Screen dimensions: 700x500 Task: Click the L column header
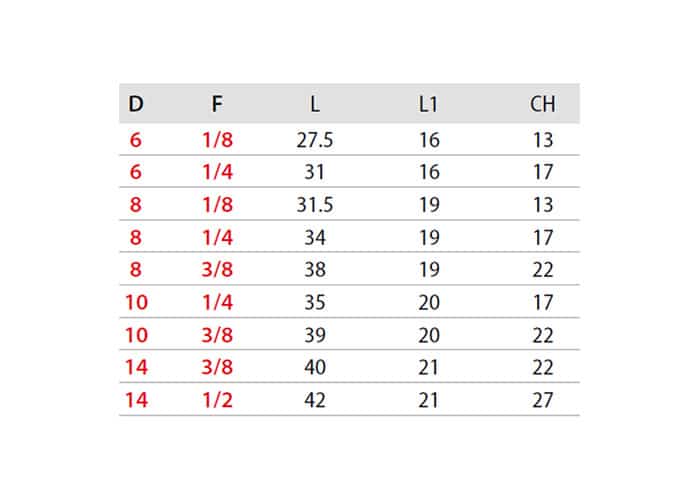315,104
